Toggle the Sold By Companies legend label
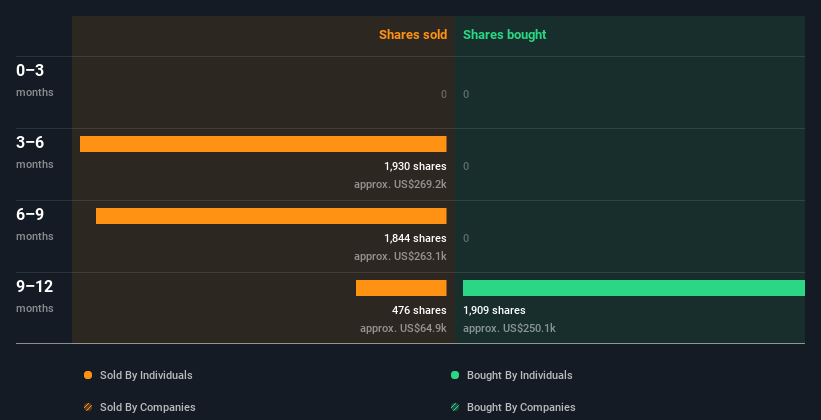821x420 pixels. pyautogui.click(x=148, y=407)
